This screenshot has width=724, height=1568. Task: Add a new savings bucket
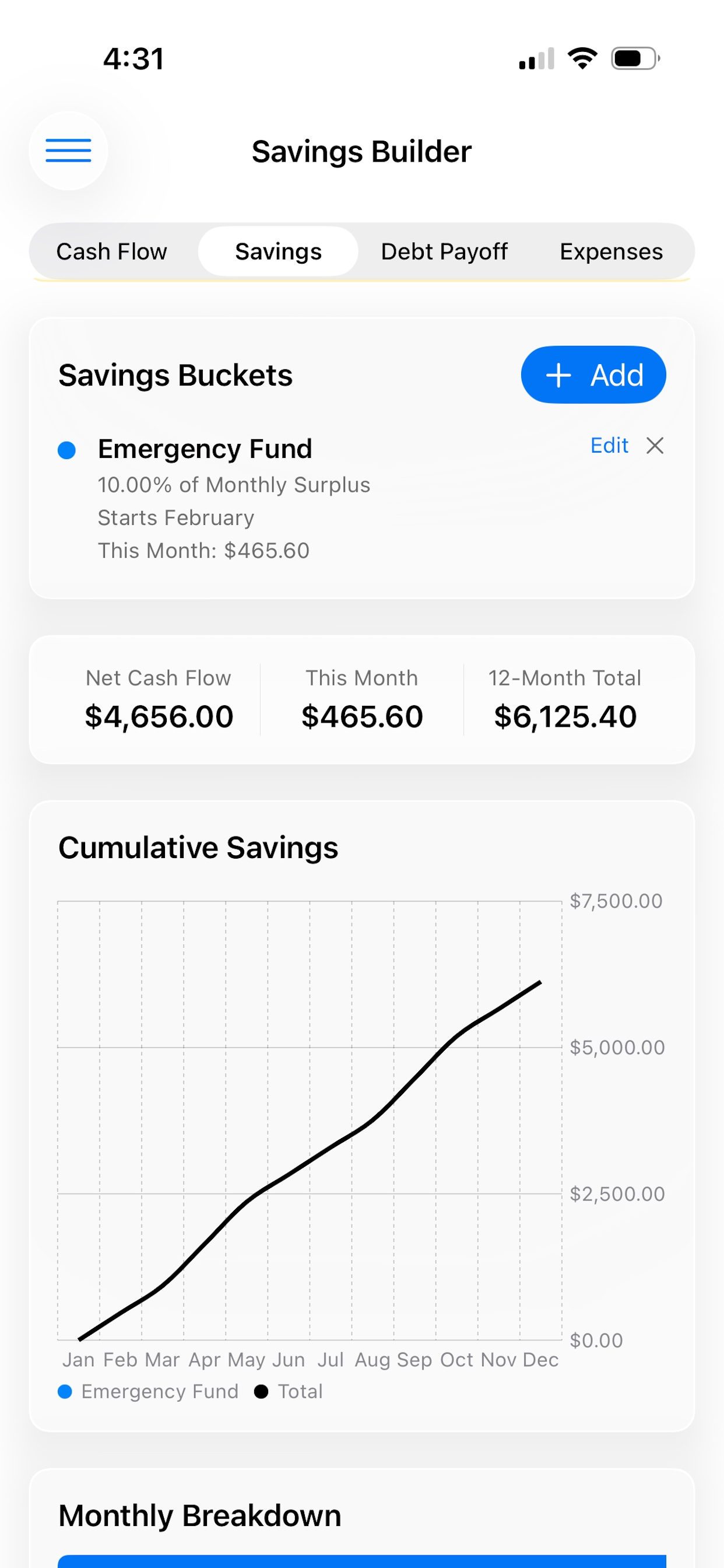(593, 375)
